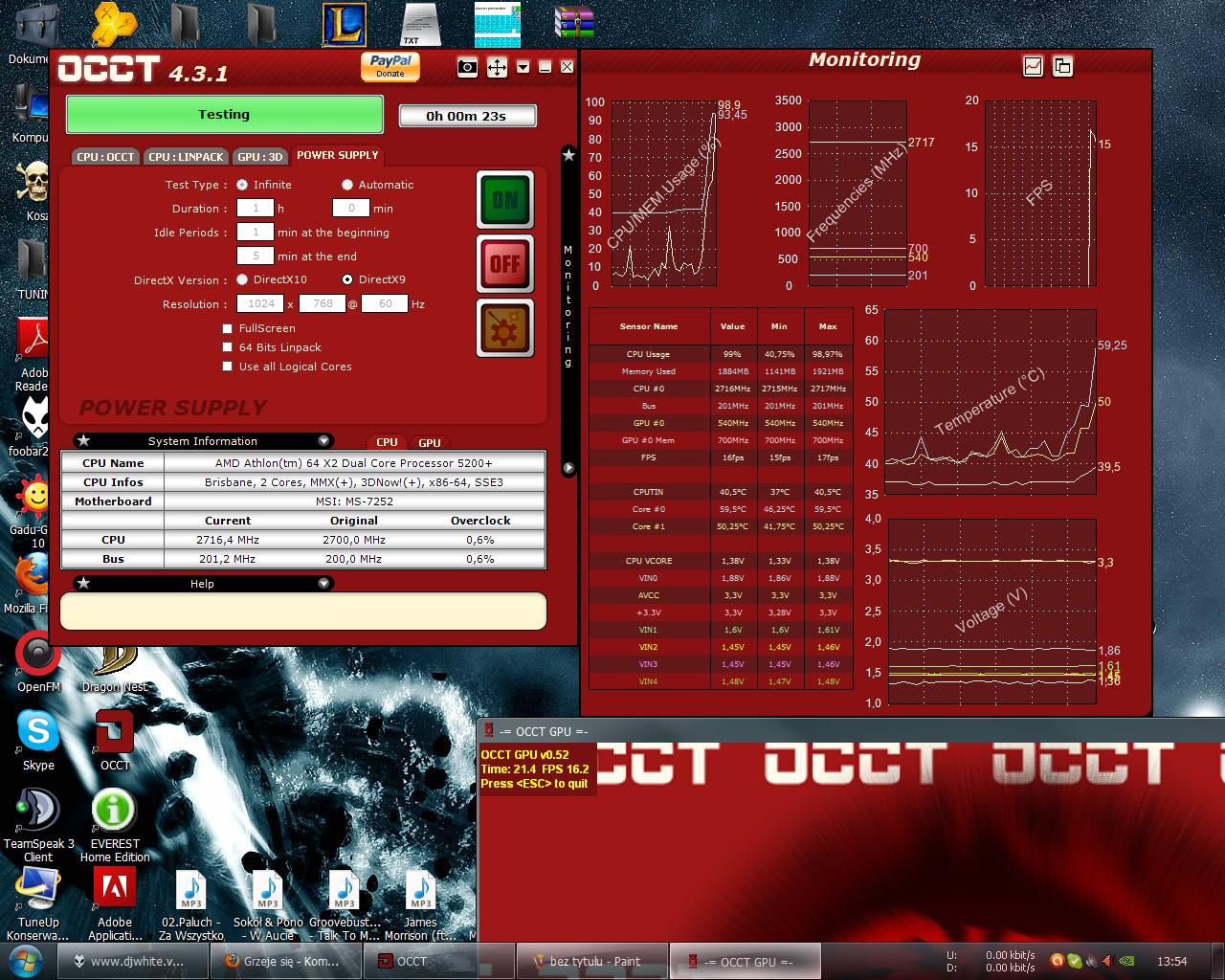1225x980 pixels.
Task: Choose DirectX9 version
Action: [347, 279]
